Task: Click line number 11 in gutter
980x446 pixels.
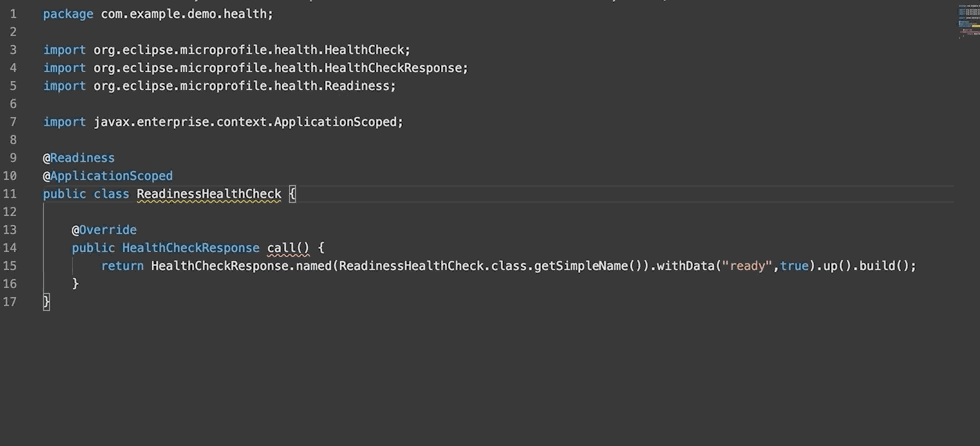Action: (x=11, y=194)
